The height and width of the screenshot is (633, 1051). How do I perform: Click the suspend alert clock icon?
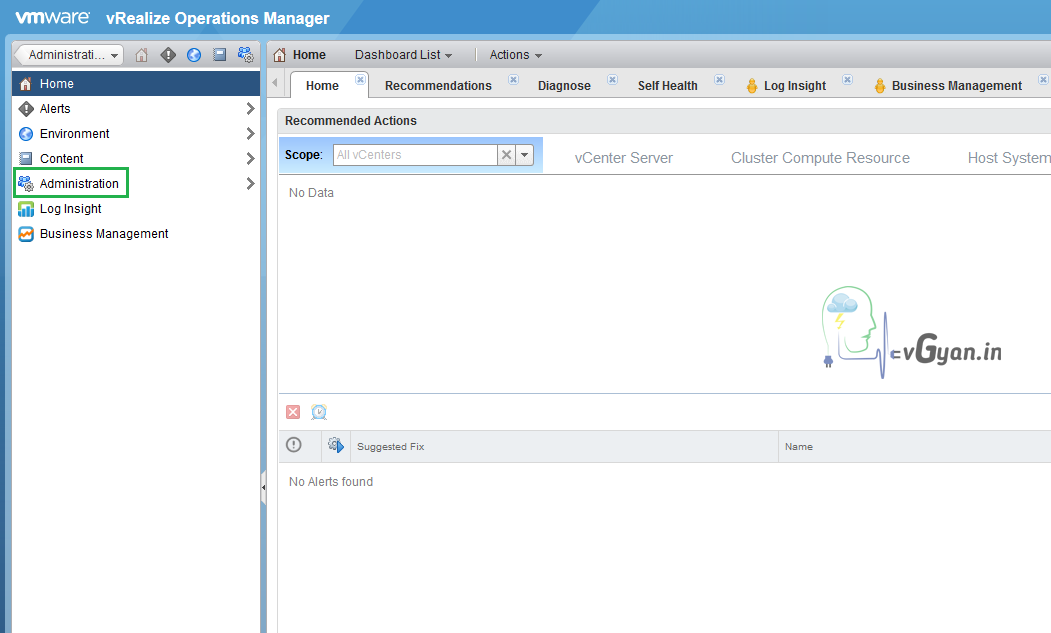(x=319, y=412)
